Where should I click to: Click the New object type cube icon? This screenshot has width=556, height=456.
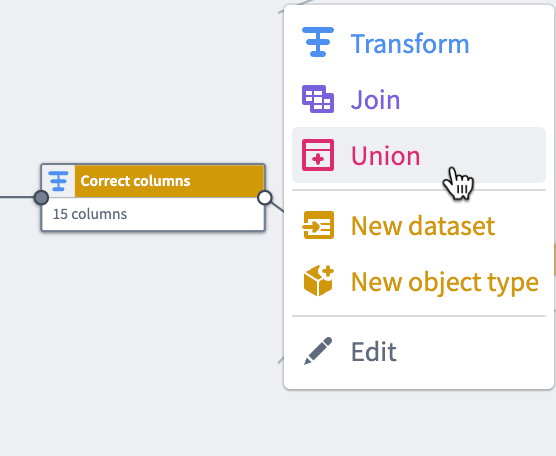pos(318,280)
